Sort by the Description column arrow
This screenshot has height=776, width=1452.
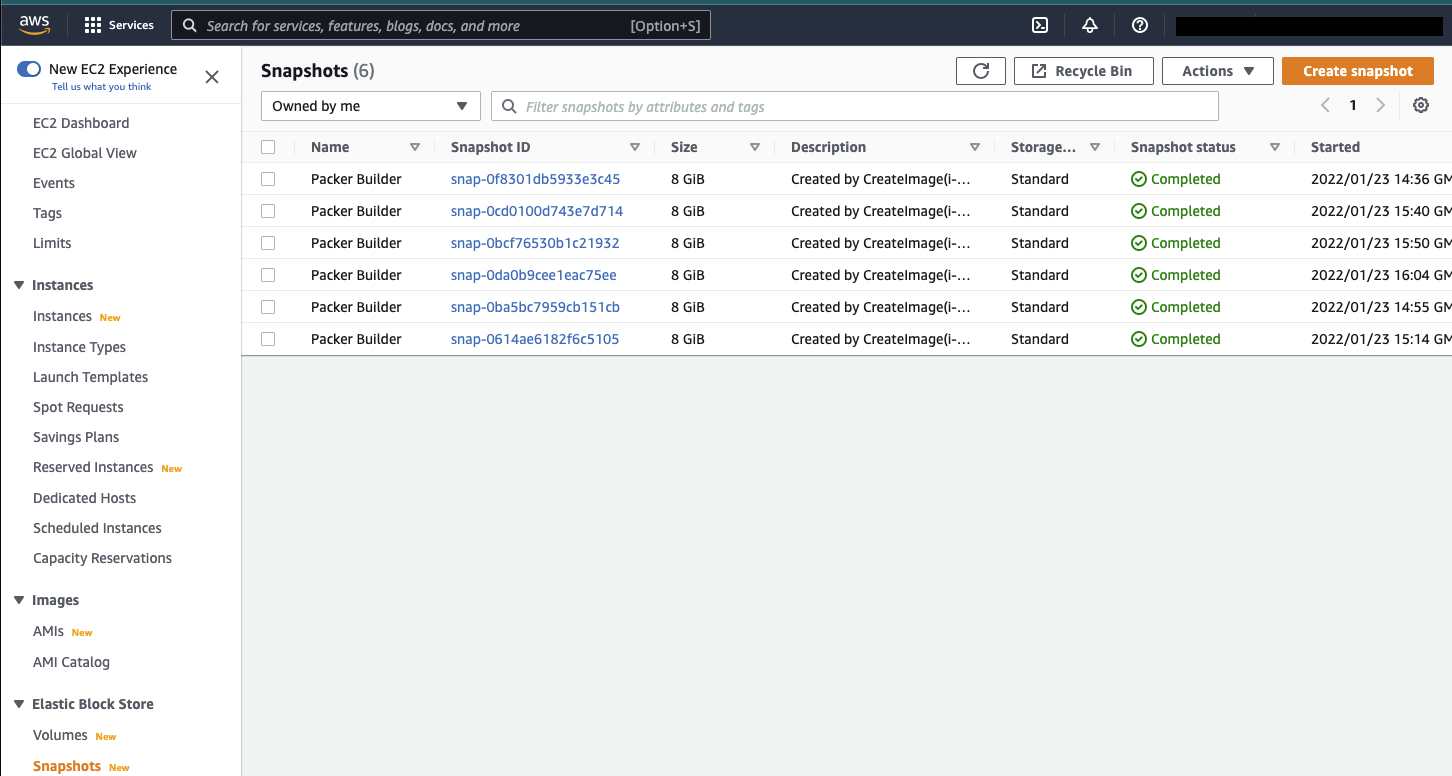(975, 147)
